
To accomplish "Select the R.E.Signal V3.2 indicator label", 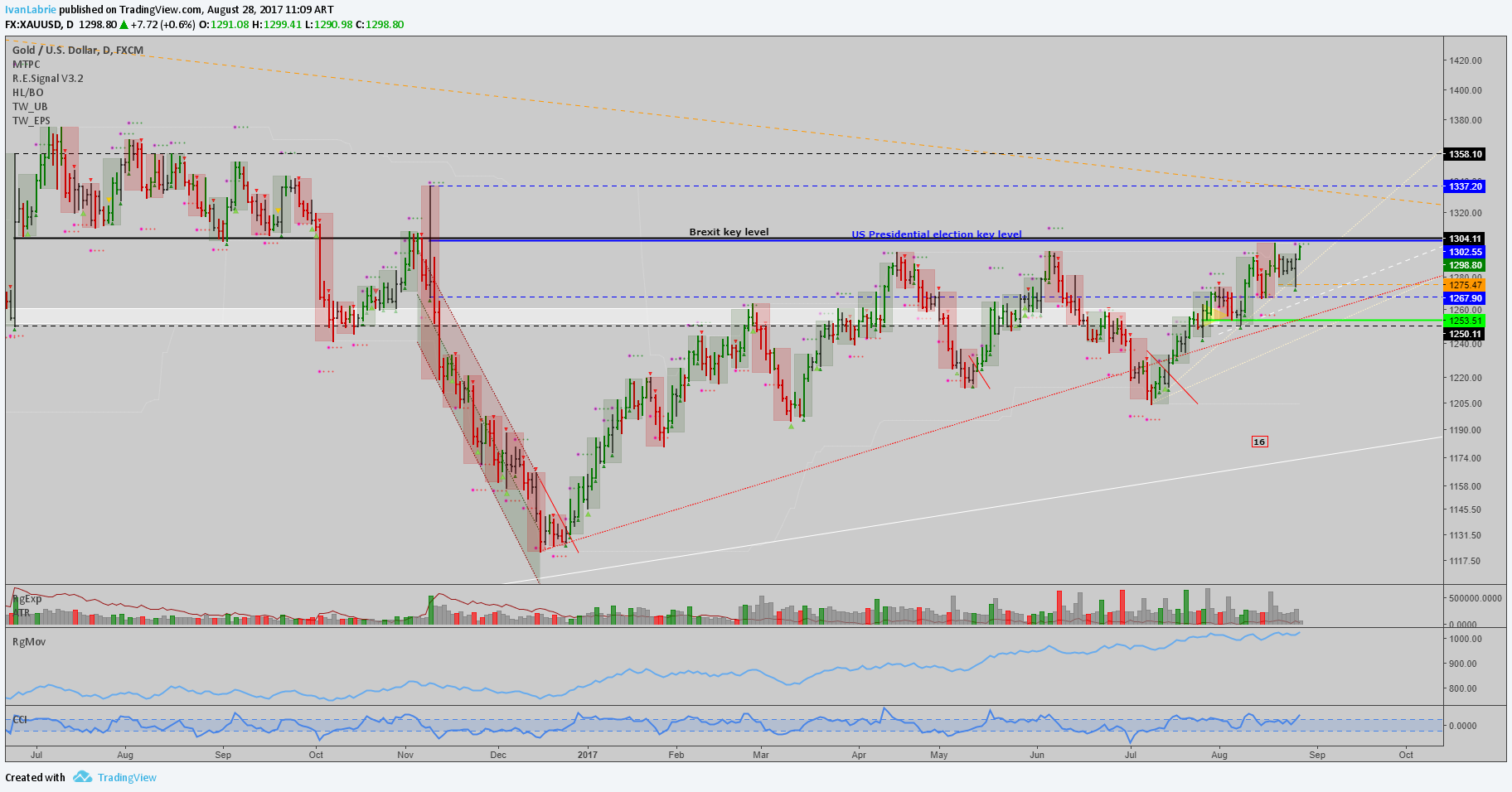I will pos(48,79).
